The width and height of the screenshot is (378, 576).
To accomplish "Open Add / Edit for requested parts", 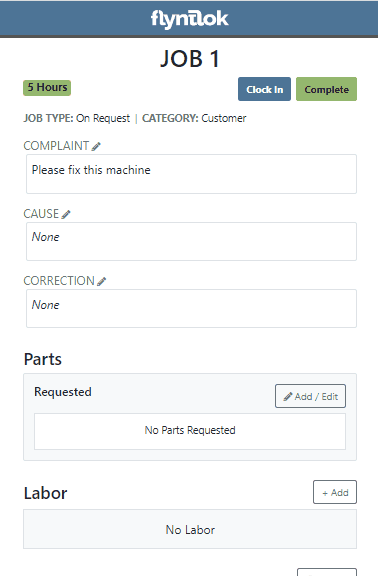I will pos(310,396).
